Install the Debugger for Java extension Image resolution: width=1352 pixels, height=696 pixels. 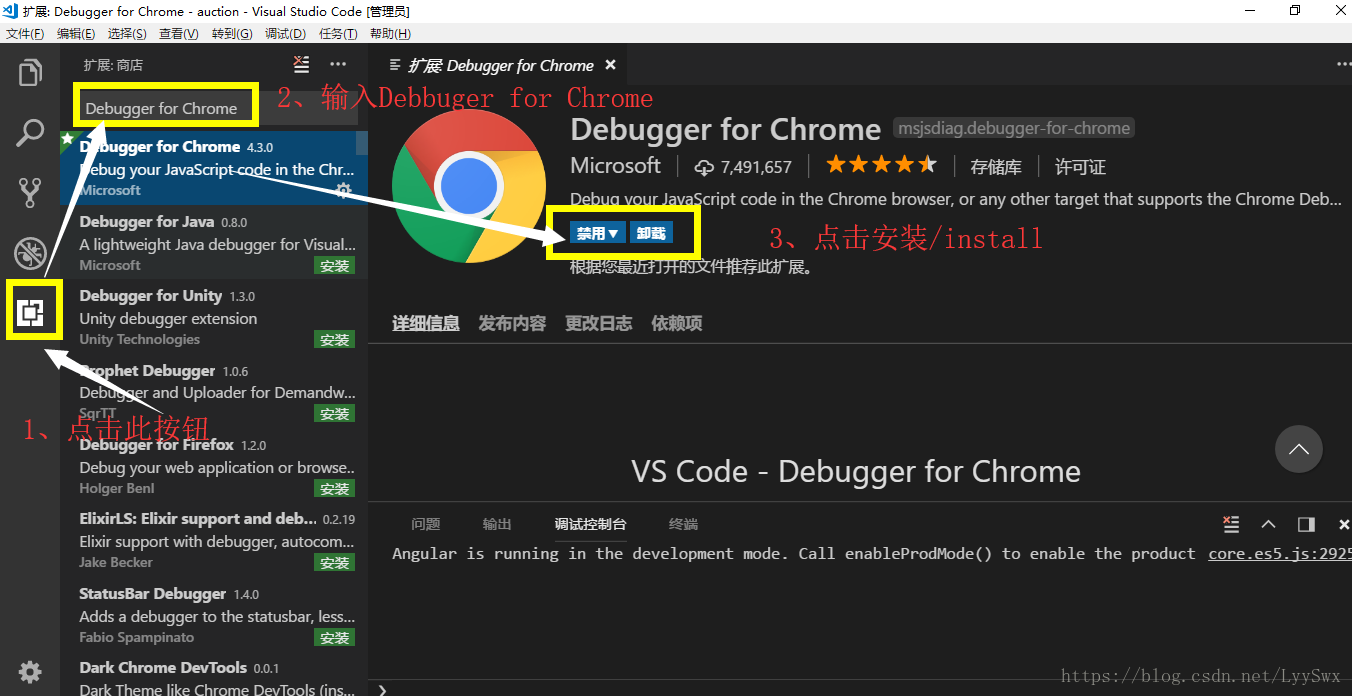pyautogui.click(x=334, y=265)
